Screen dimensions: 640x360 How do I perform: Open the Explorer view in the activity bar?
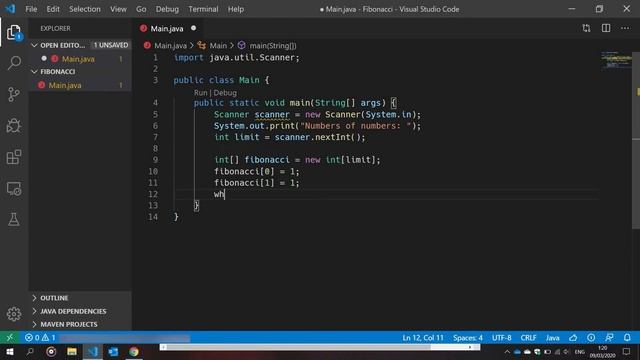14,32
